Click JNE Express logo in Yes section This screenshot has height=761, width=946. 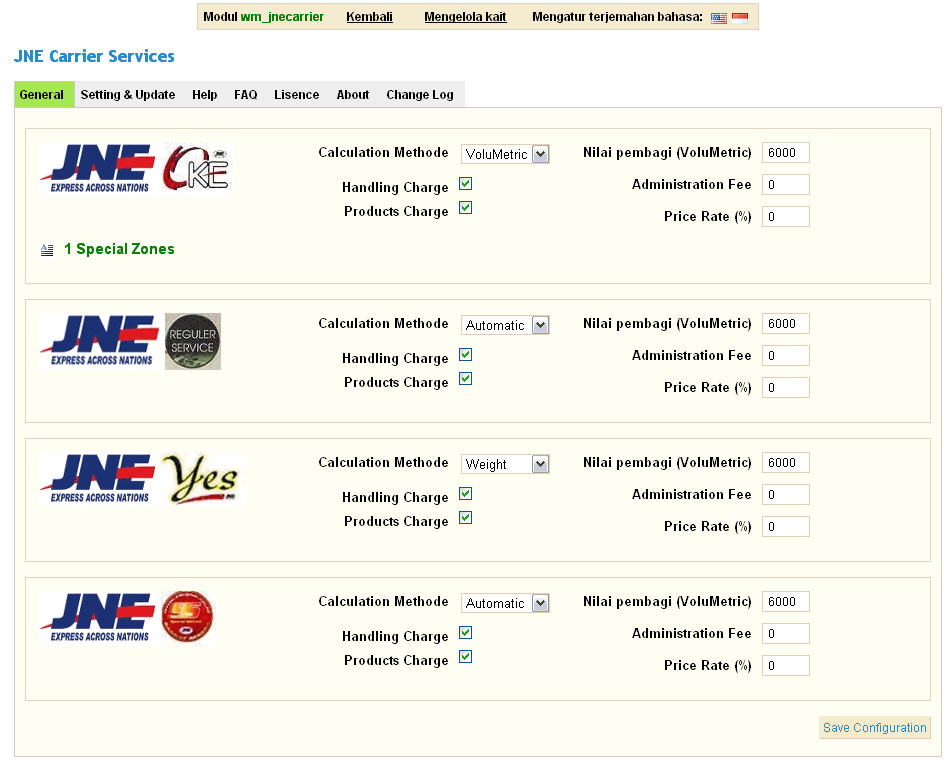(x=99, y=479)
